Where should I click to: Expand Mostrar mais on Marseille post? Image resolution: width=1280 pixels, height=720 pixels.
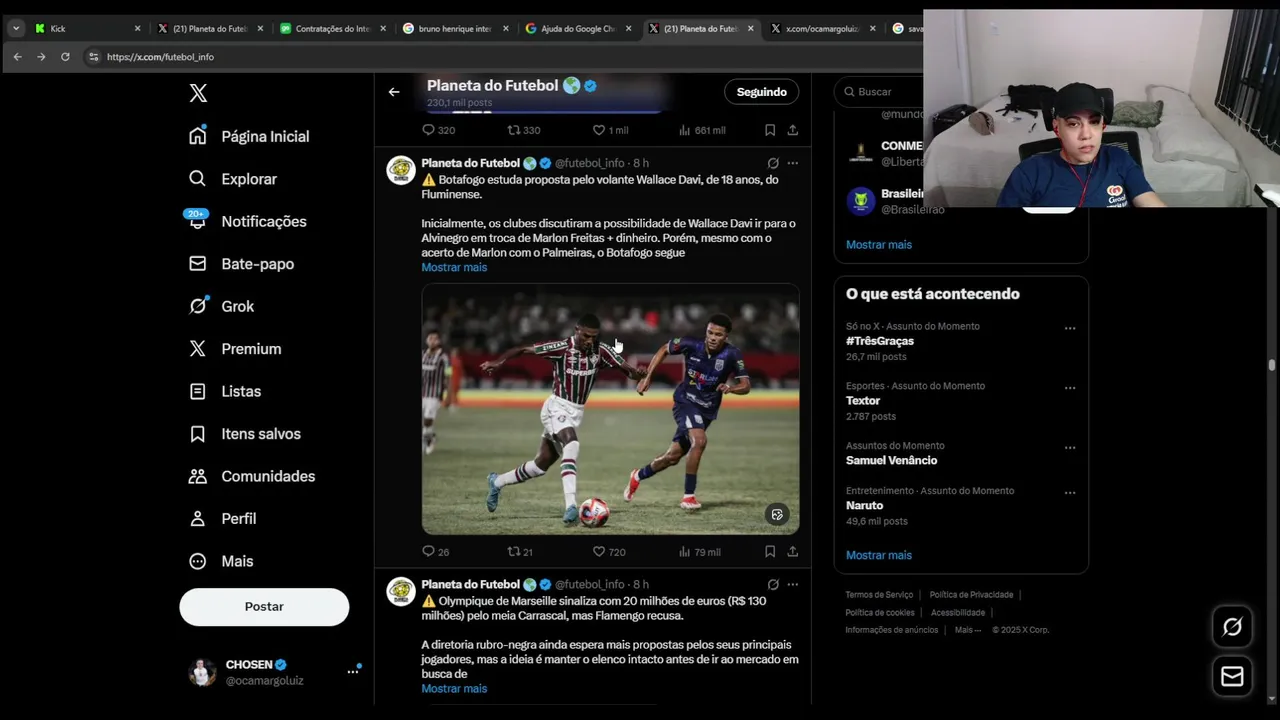454,688
